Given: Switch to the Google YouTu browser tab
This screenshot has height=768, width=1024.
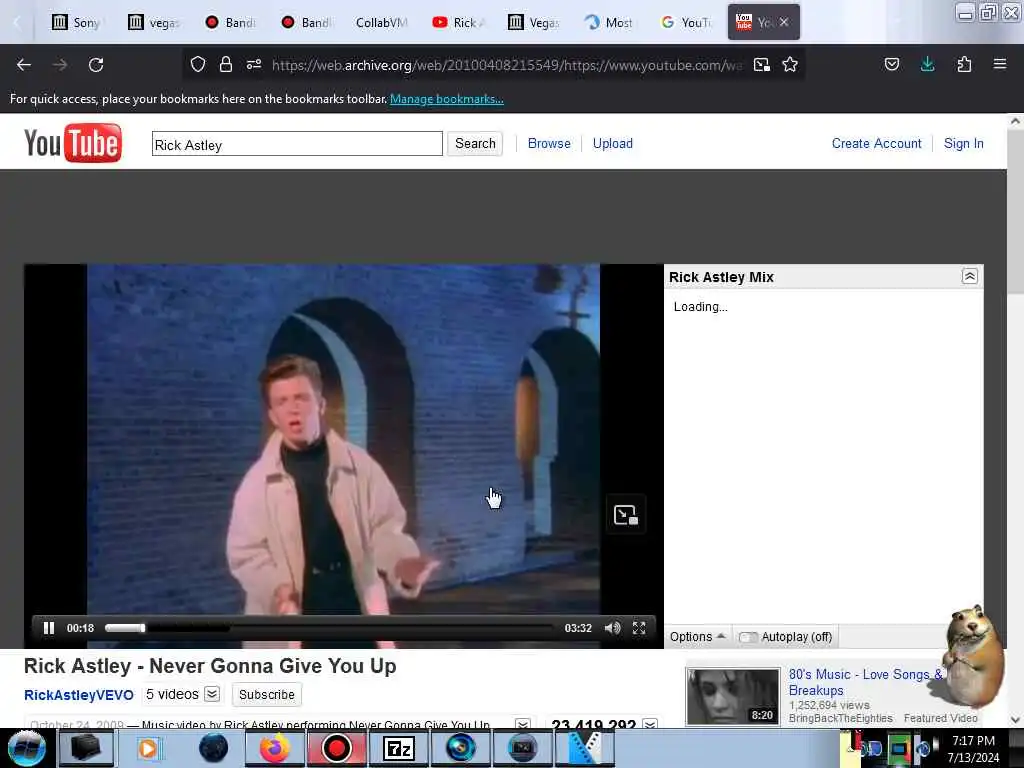Looking at the screenshot, I should coord(687,22).
